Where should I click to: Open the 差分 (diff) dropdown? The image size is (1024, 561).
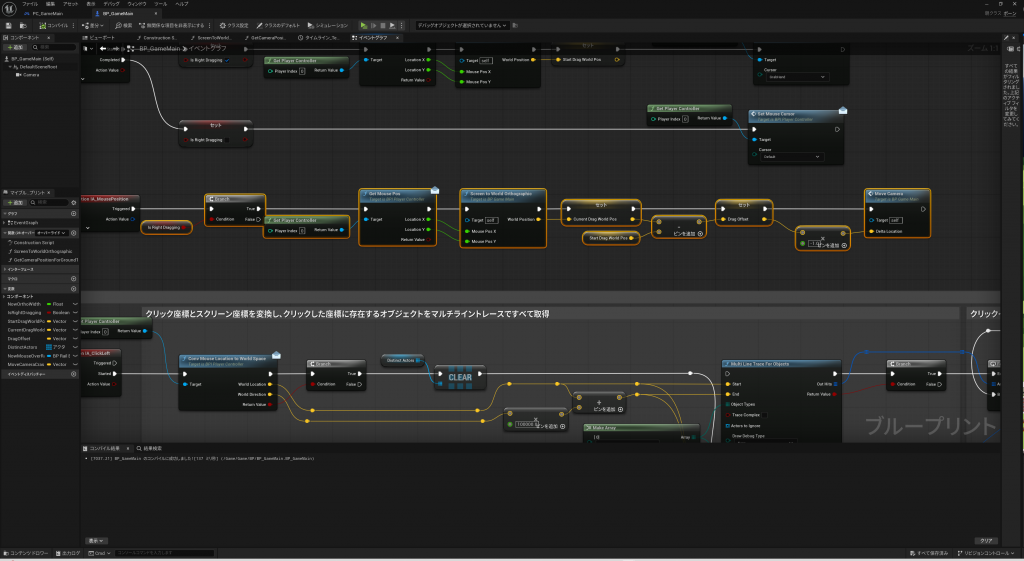[x=93, y=25]
